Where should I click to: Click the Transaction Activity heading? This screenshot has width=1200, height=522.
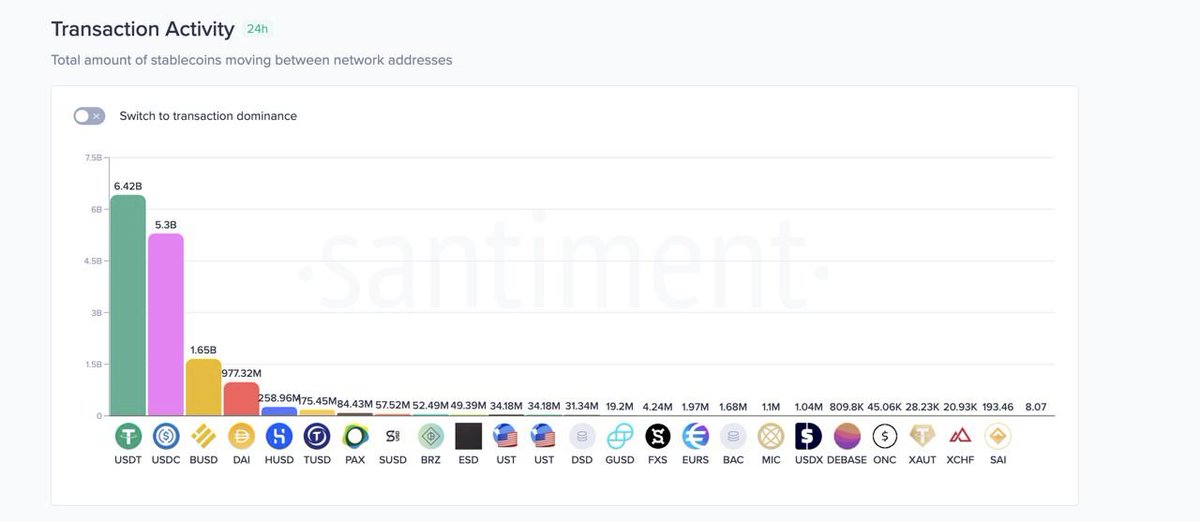coord(143,29)
